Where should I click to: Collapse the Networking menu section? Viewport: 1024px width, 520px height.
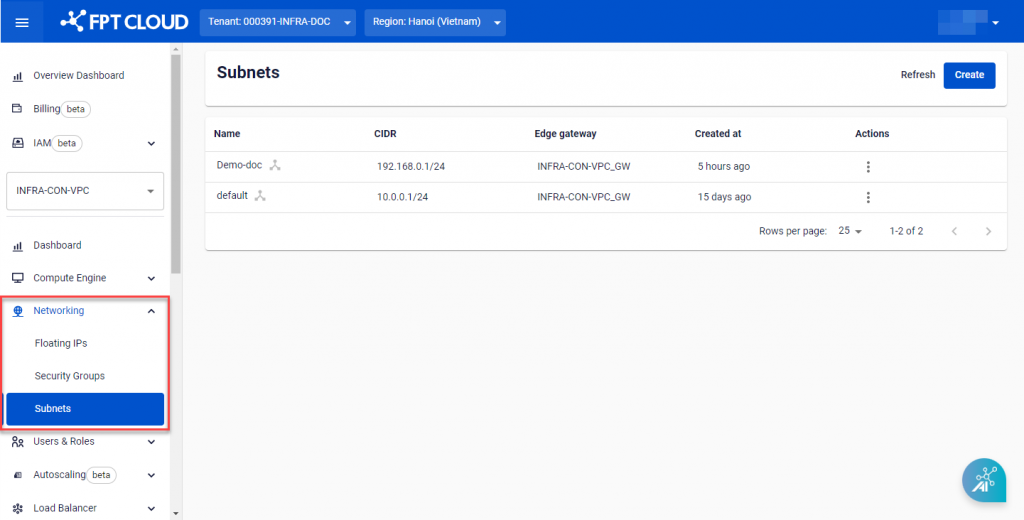coord(151,311)
